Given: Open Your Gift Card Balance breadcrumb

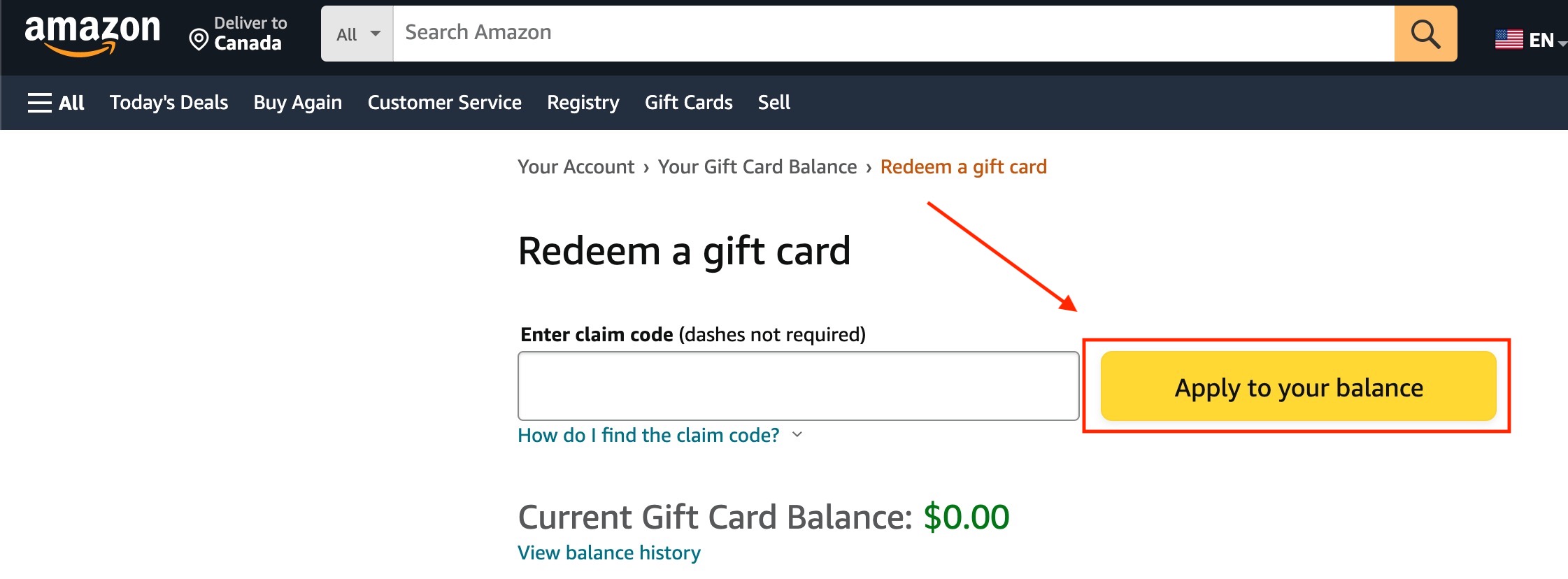Looking at the screenshot, I should (x=757, y=166).
